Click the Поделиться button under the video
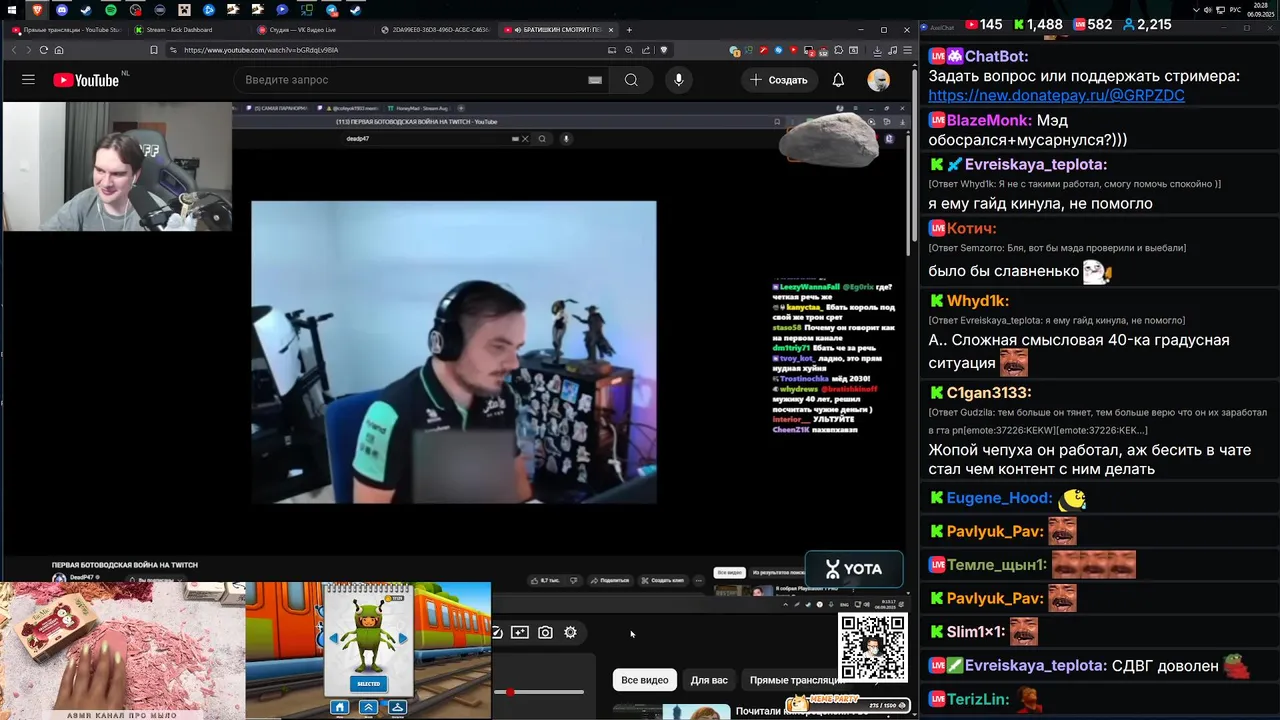 [609, 580]
